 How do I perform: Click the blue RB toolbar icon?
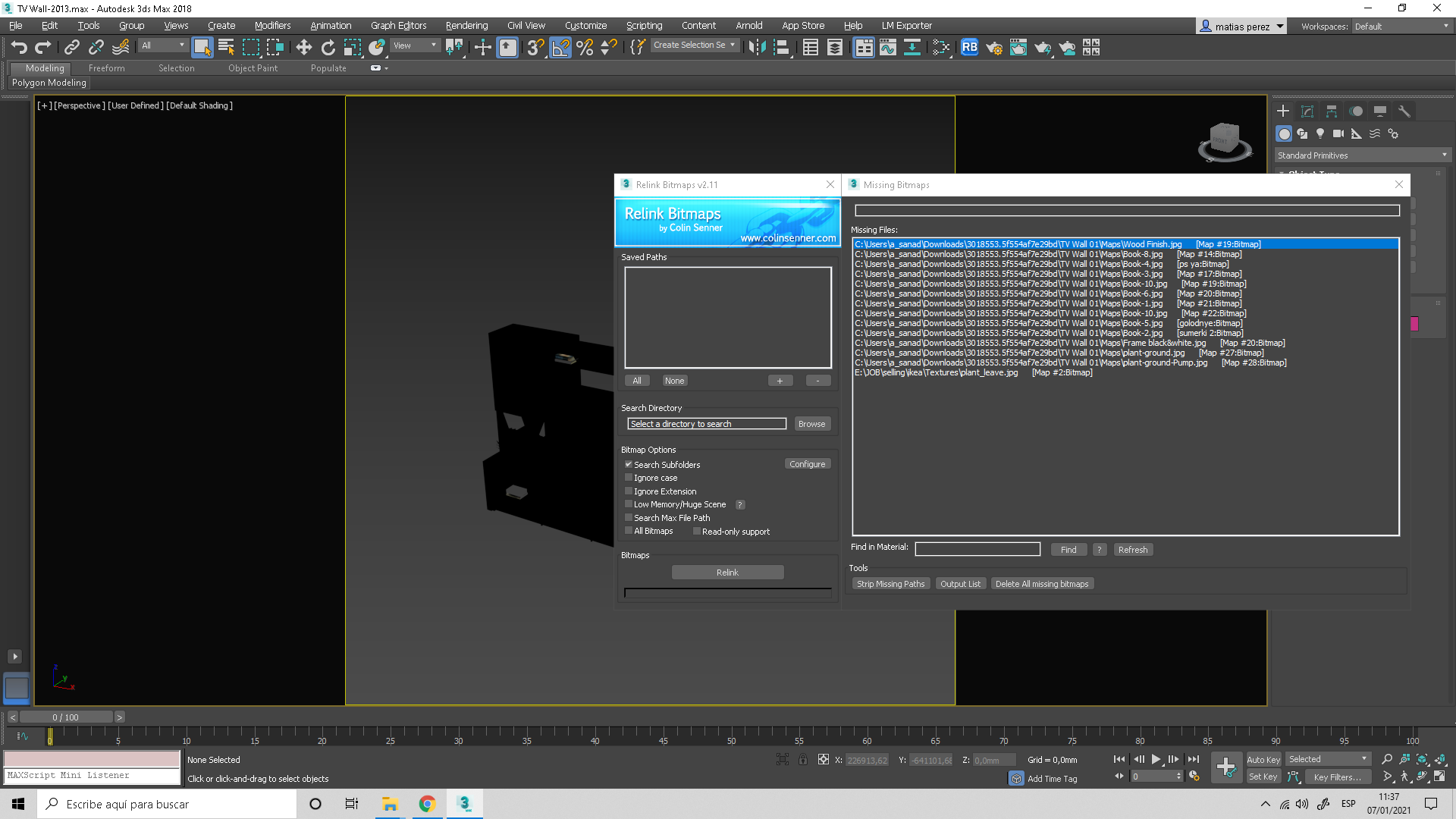(x=969, y=48)
